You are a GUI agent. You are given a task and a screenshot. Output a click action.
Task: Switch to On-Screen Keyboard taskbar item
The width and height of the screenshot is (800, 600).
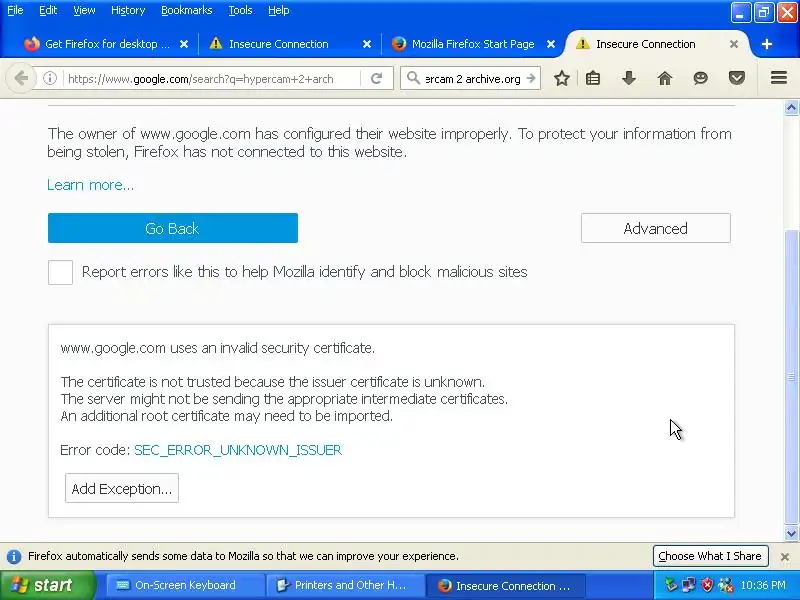(184, 585)
